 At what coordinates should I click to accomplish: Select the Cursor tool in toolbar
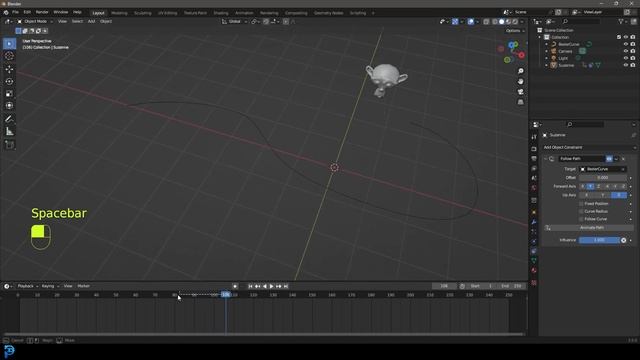click(9, 56)
